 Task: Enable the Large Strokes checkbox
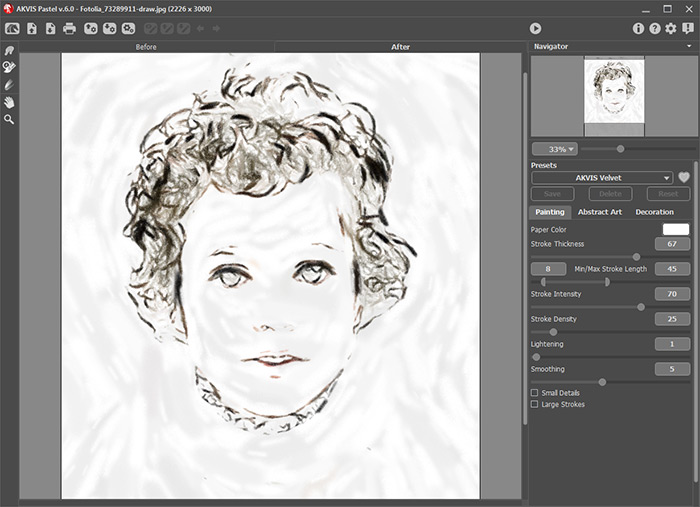(x=534, y=404)
